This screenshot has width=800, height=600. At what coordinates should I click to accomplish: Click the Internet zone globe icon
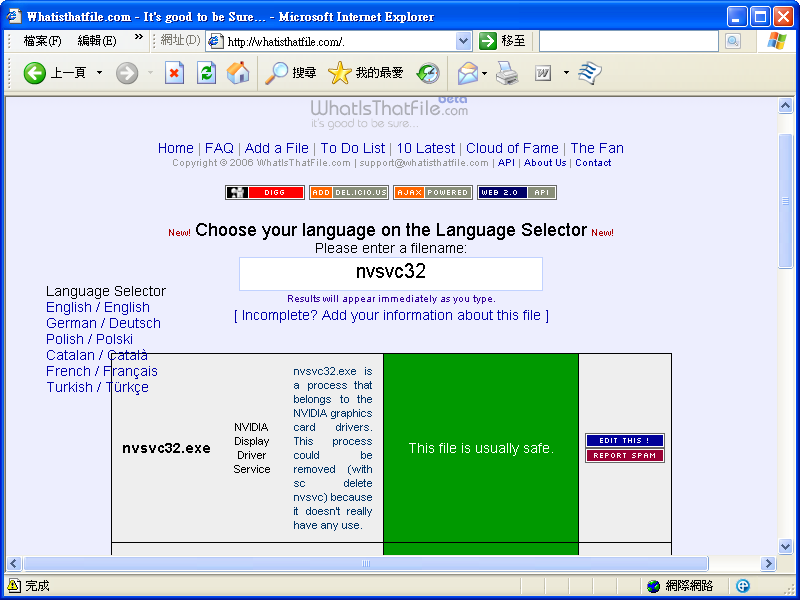pos(653,586)
